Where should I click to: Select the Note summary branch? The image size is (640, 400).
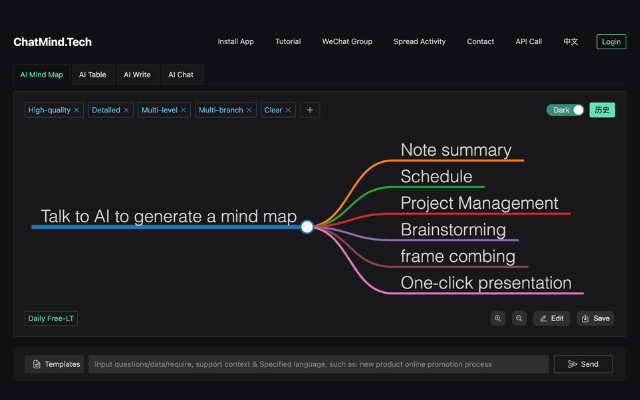click(456, 150)
